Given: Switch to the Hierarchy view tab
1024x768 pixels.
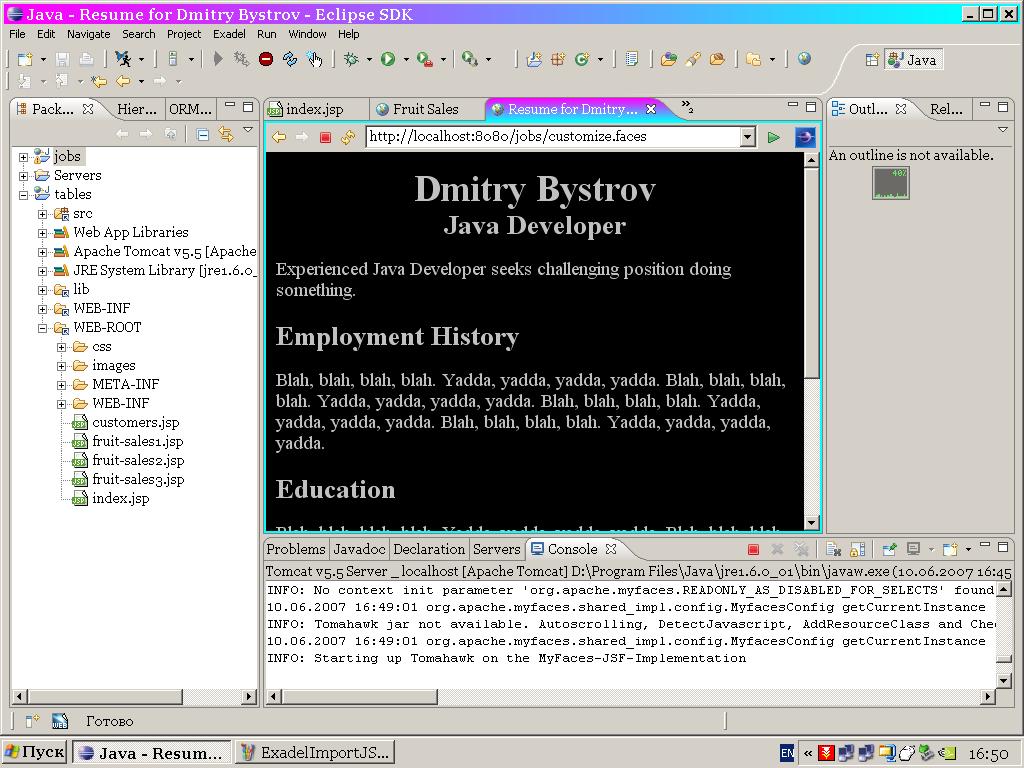Looking at the screenshot, I should 136,109.
